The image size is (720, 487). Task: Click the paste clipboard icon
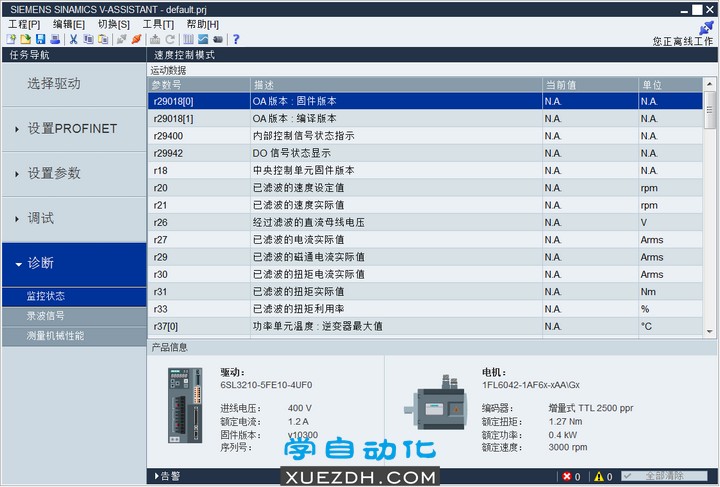tap(103, 39)
